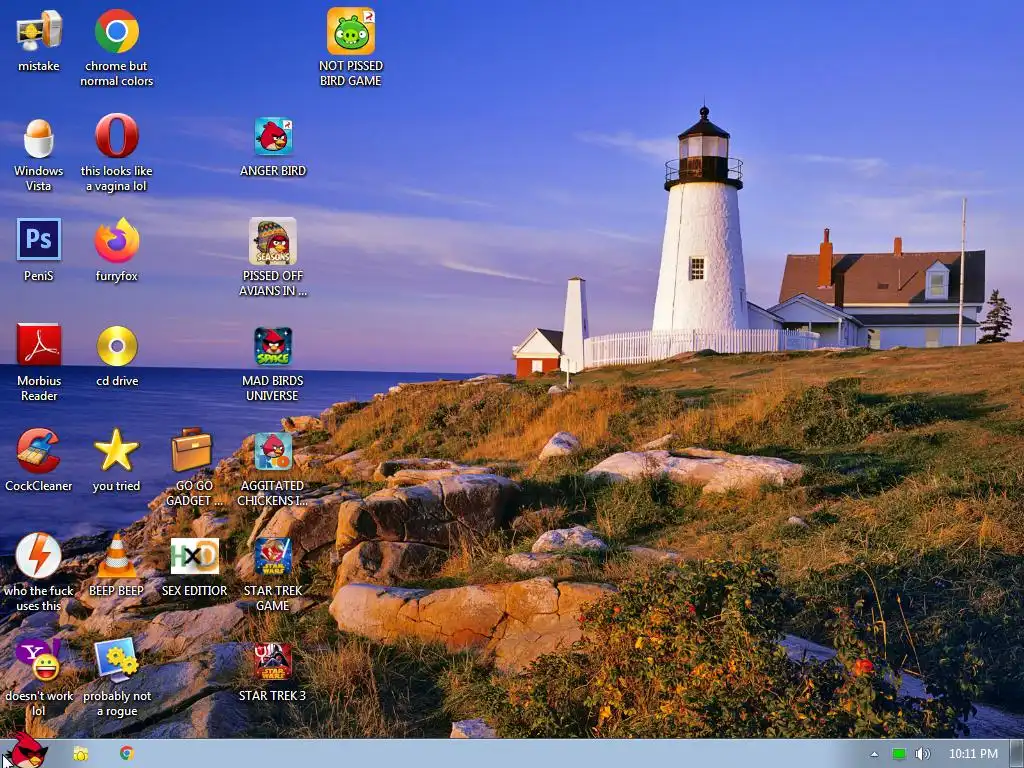1024x768 pixels.
Task: Open 'who the fuck uses this' lightning icon
Action: (x=39, y=556)
